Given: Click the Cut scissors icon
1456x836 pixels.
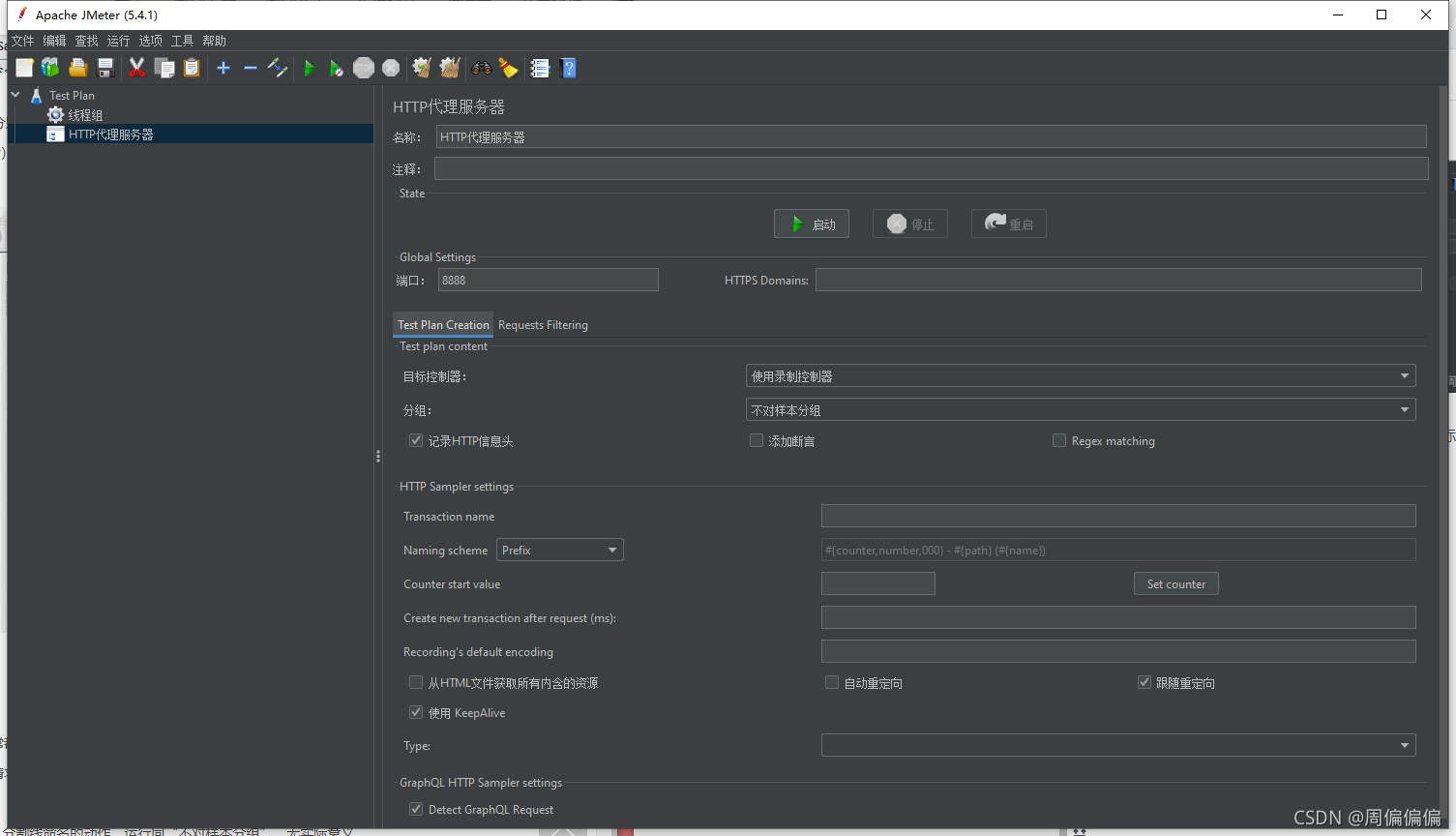Looking at the screenshot, I should pyautogui.click(x=136, y=68).
